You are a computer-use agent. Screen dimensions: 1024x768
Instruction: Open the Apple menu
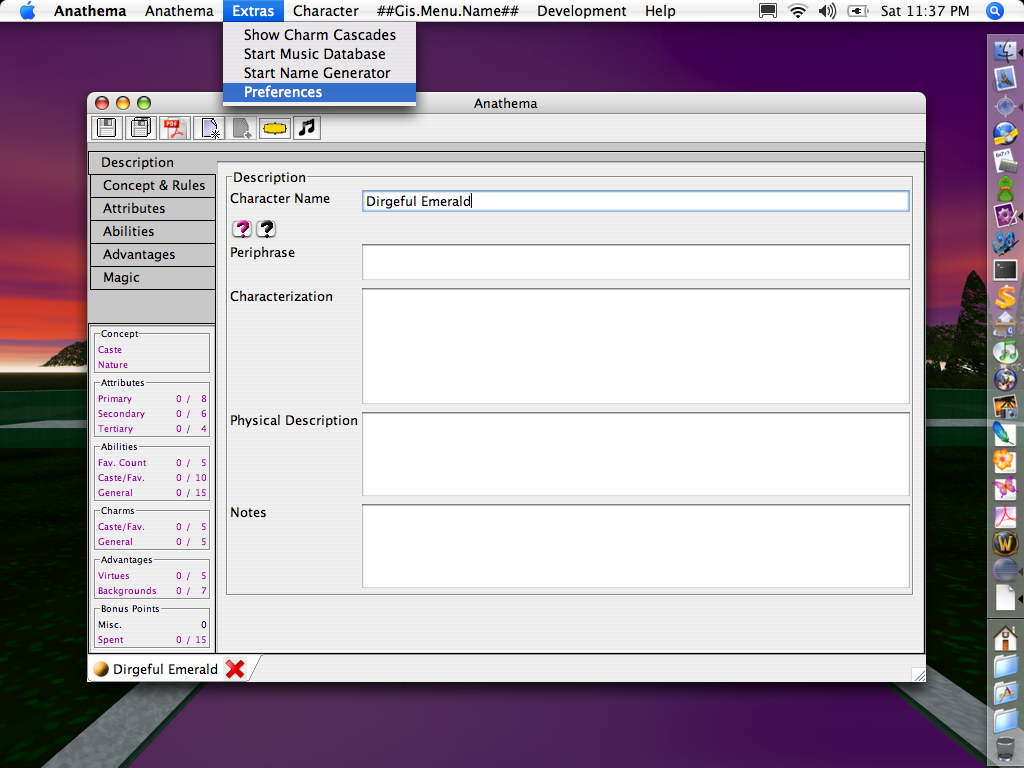(x=27, y=11)
